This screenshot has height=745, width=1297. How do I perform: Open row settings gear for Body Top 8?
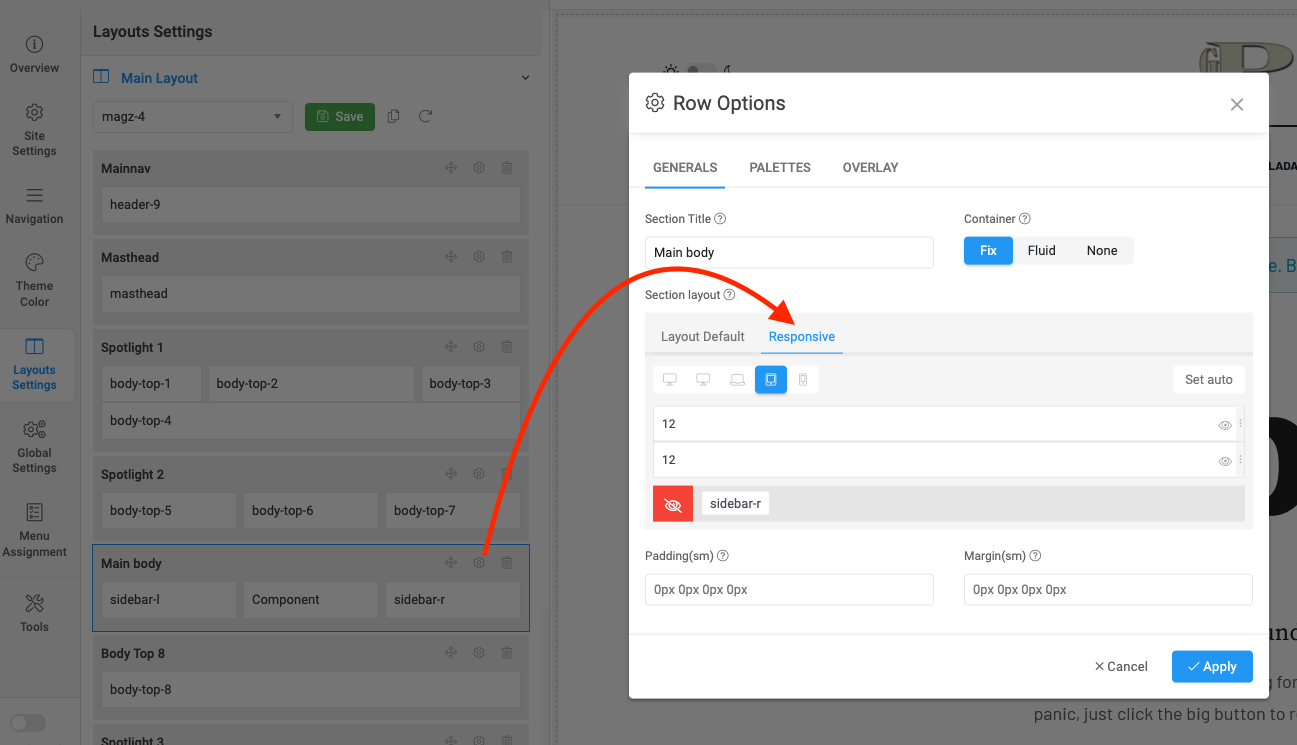click(479, 653)
